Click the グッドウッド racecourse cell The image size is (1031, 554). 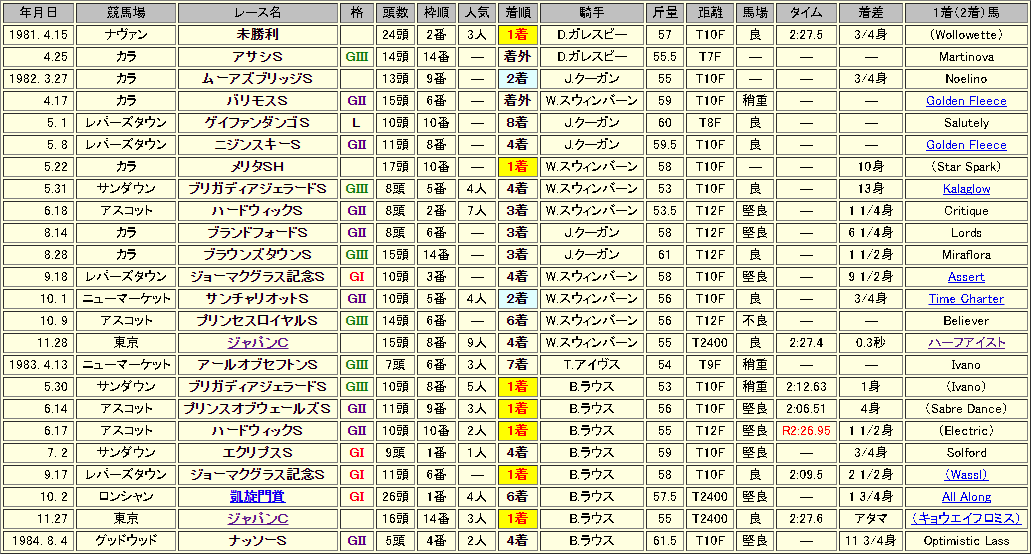[x=126, y=541]
